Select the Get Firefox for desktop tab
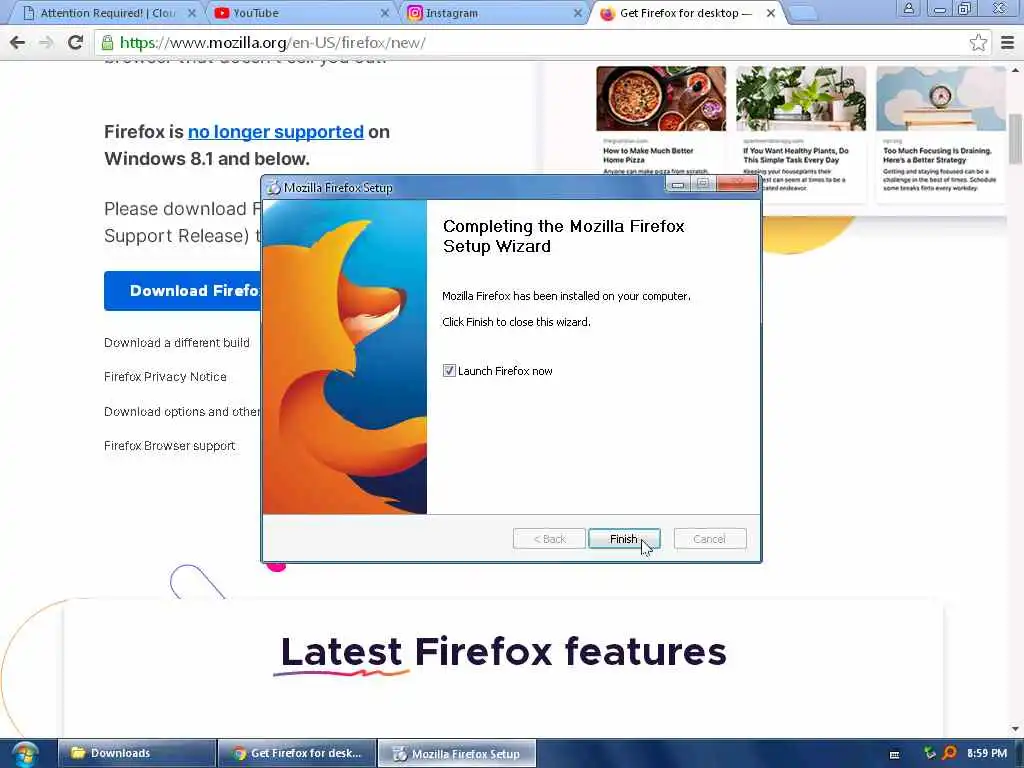 click(x=686, y=13)
